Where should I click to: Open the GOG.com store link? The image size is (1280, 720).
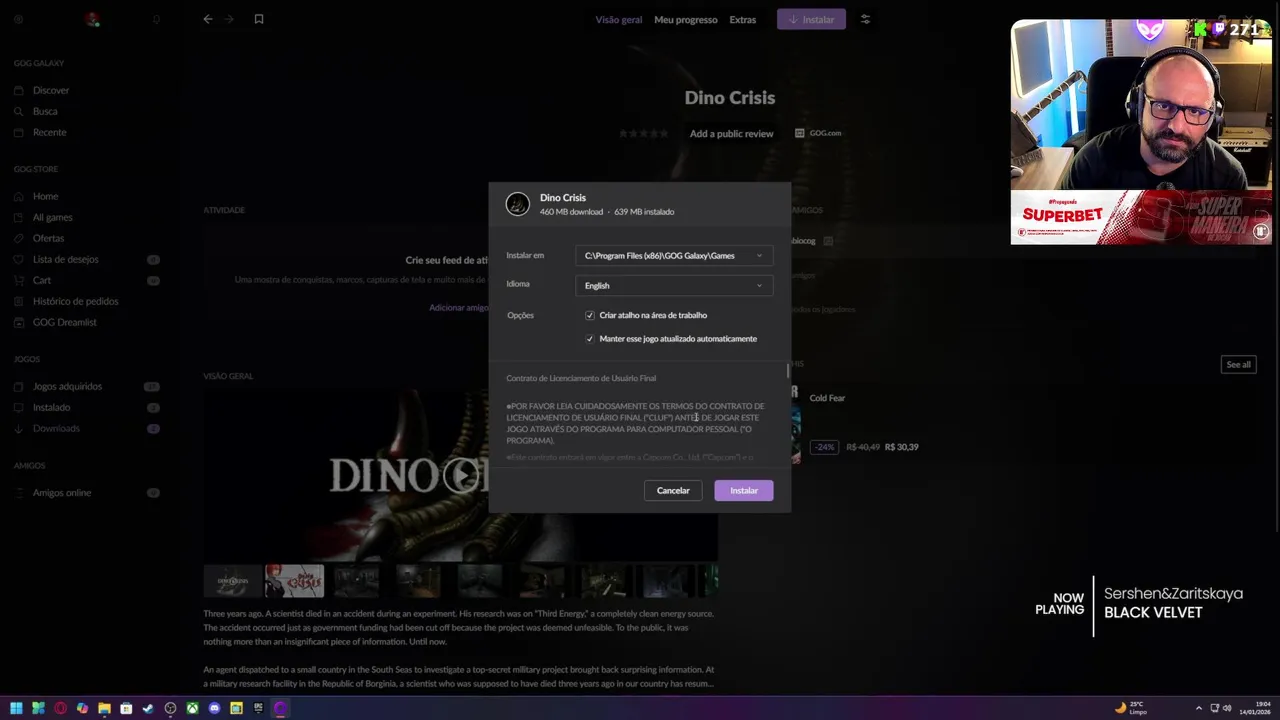point(818,133)
